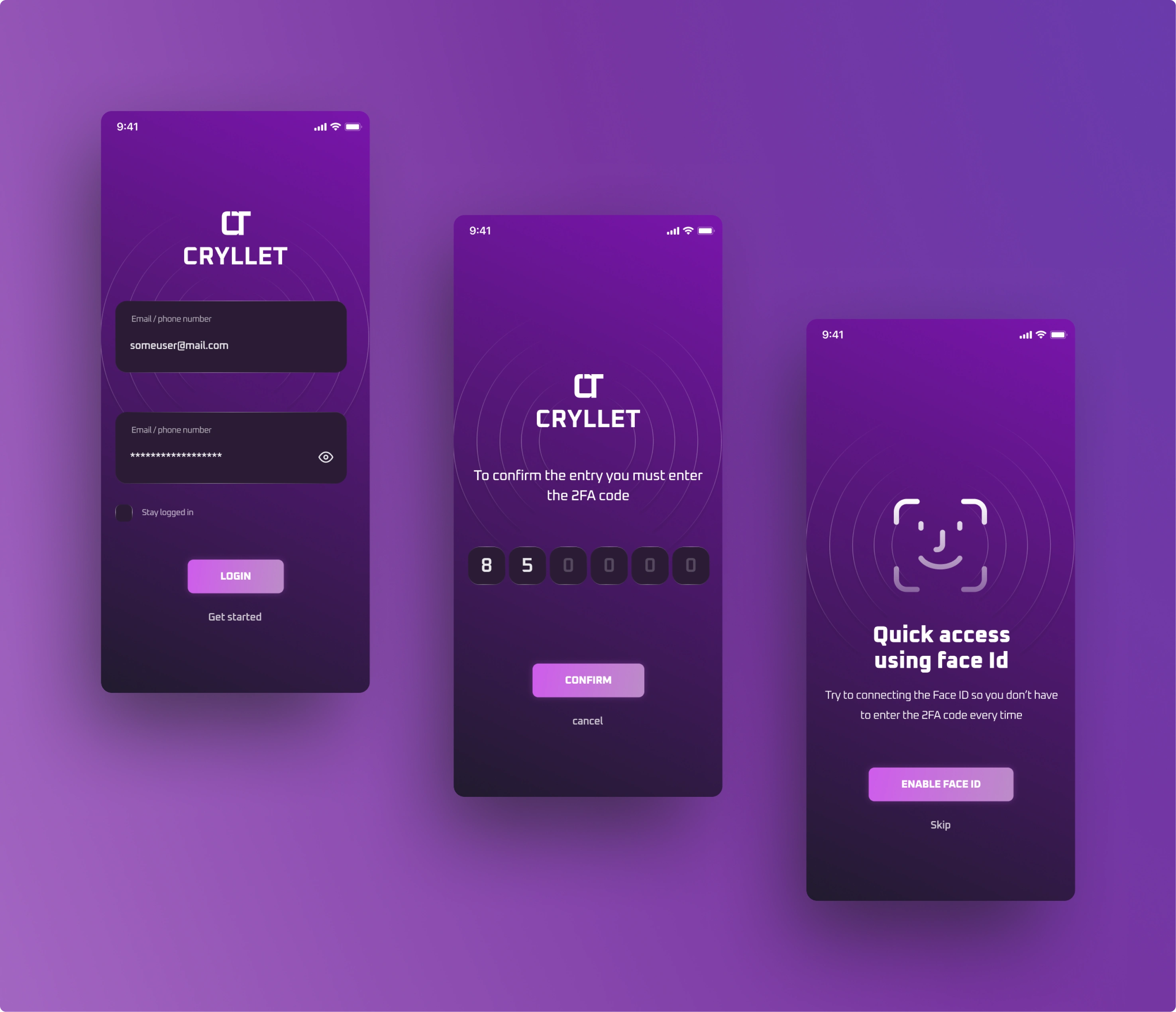
Task: Click LOGIN button on login screen
Action: [235, 575]
